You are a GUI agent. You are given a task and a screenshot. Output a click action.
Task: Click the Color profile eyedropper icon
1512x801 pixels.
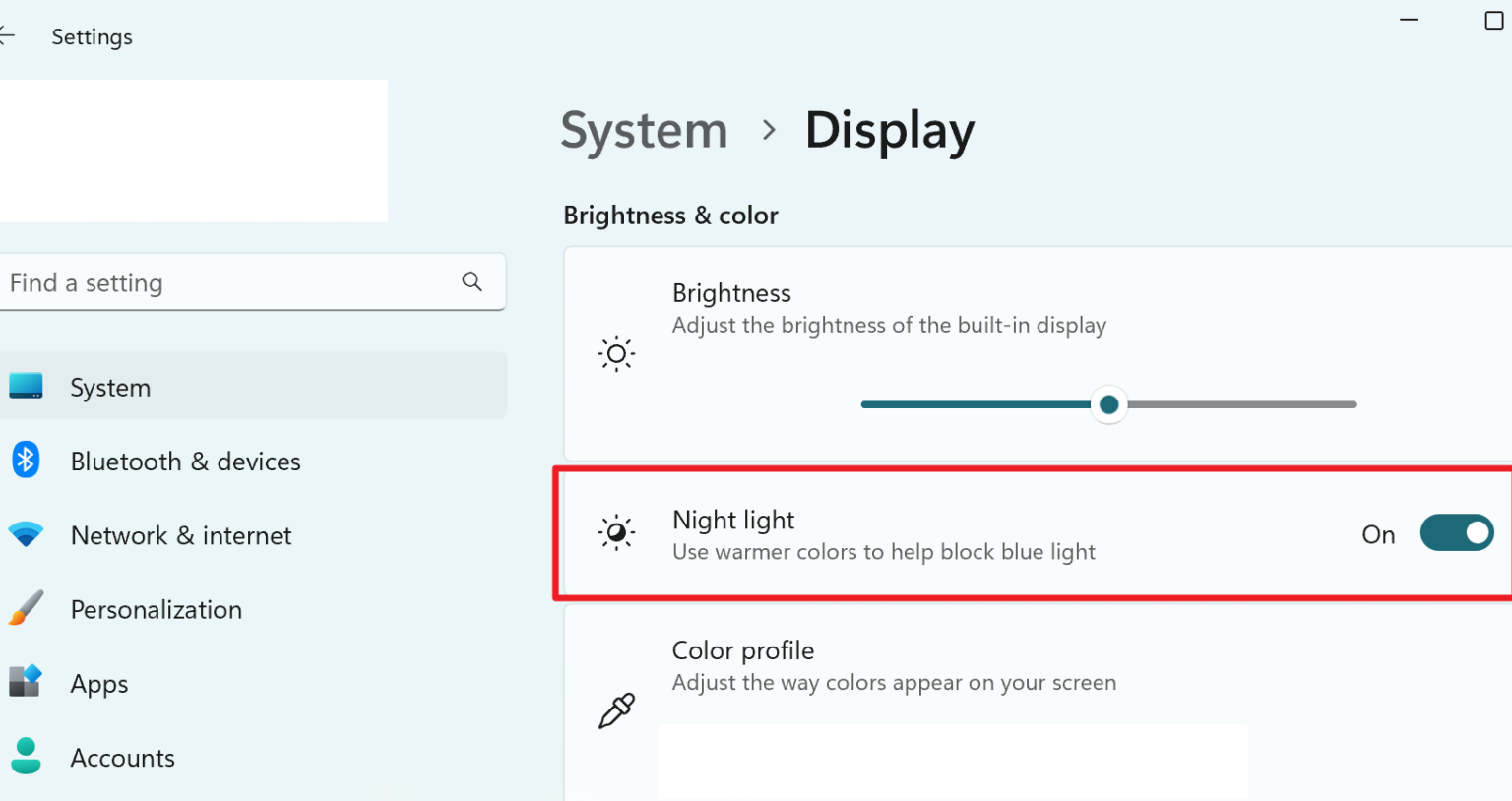coord(617,710)
